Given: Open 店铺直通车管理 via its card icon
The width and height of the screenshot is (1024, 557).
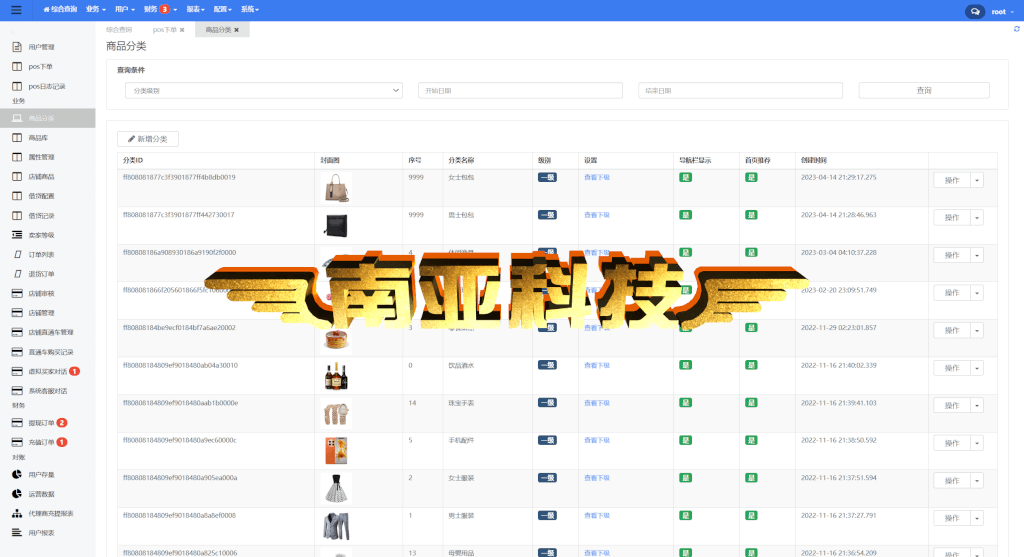Looking at the screenshot, I should tap(17, 332).
